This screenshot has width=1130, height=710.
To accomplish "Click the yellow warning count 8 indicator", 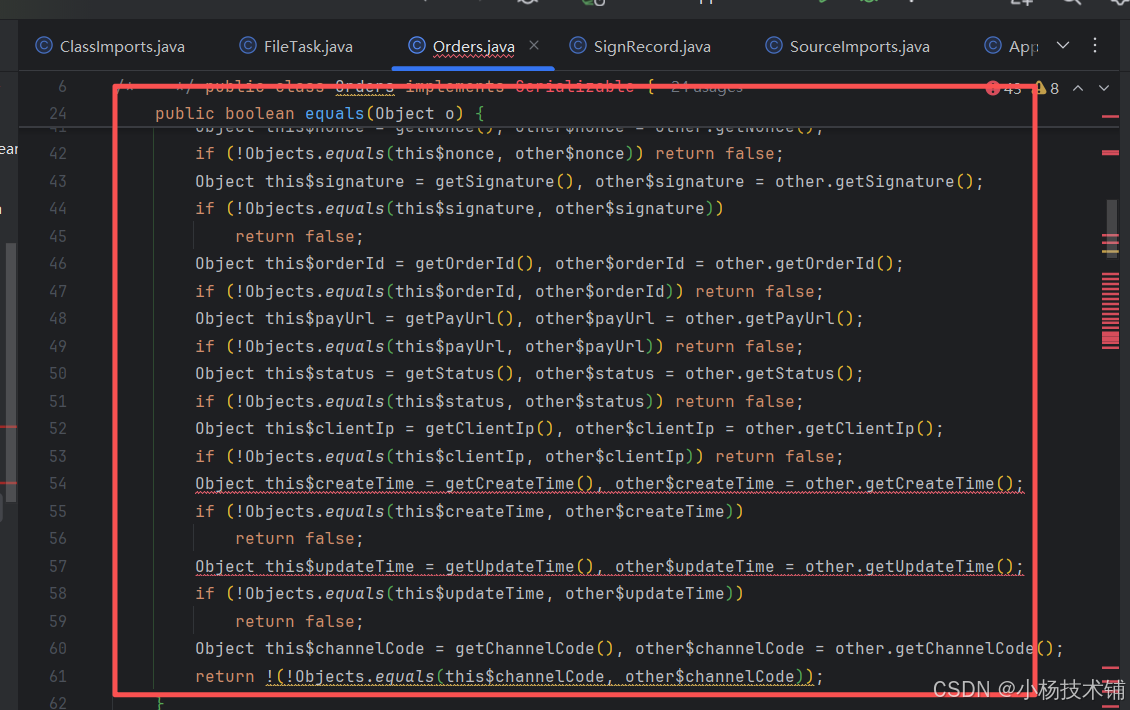I will [x=1047, y=89].
